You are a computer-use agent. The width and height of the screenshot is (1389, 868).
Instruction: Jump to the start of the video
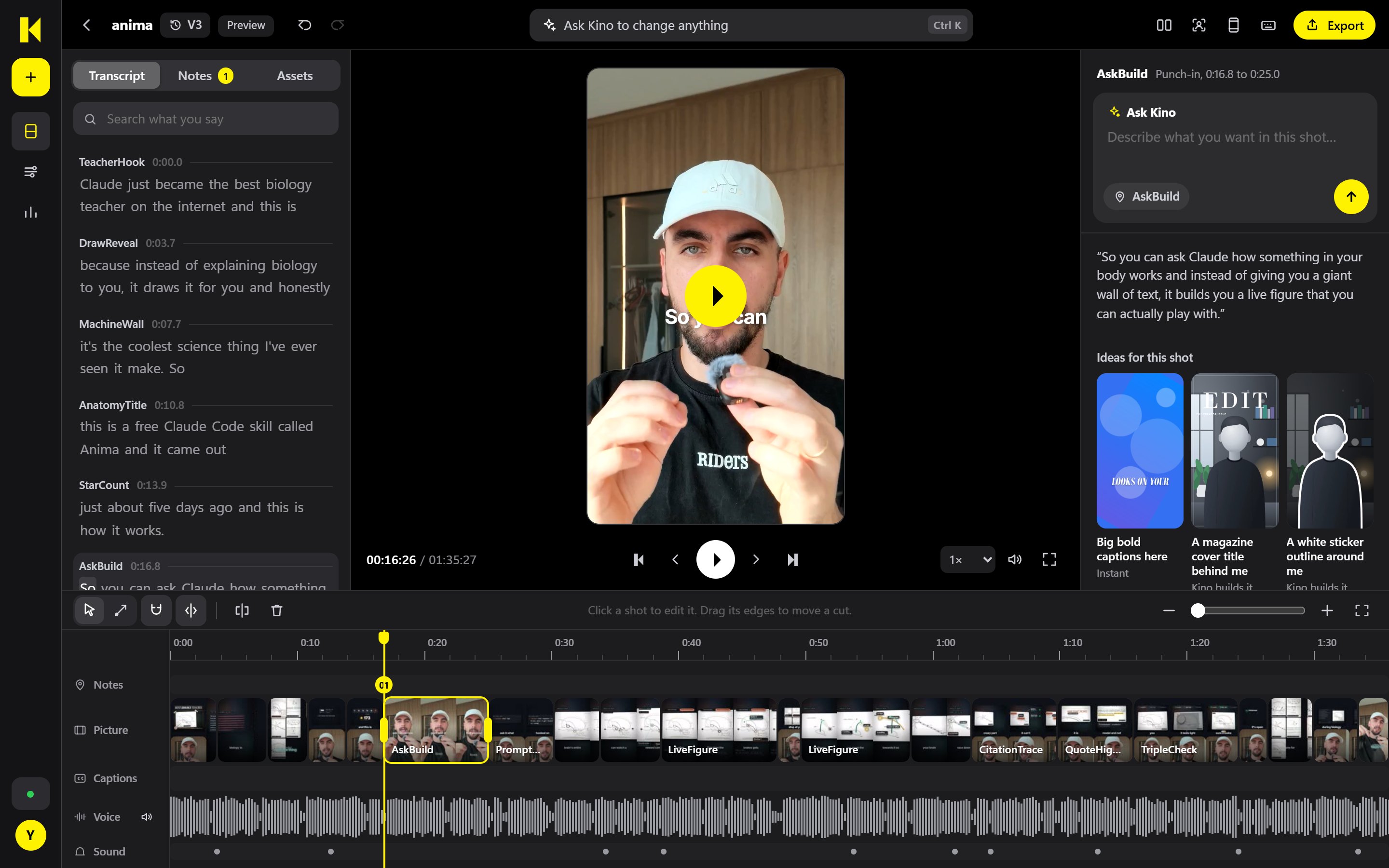tap(638, 560)
